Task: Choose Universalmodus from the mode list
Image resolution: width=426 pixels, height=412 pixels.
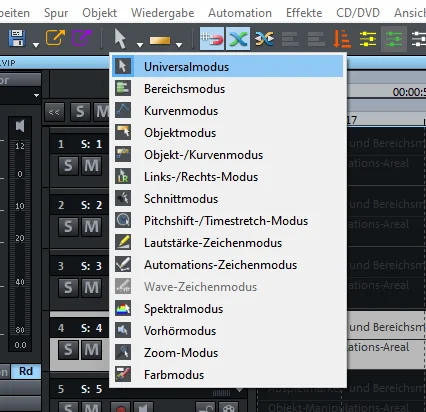Action: (228, 67)
